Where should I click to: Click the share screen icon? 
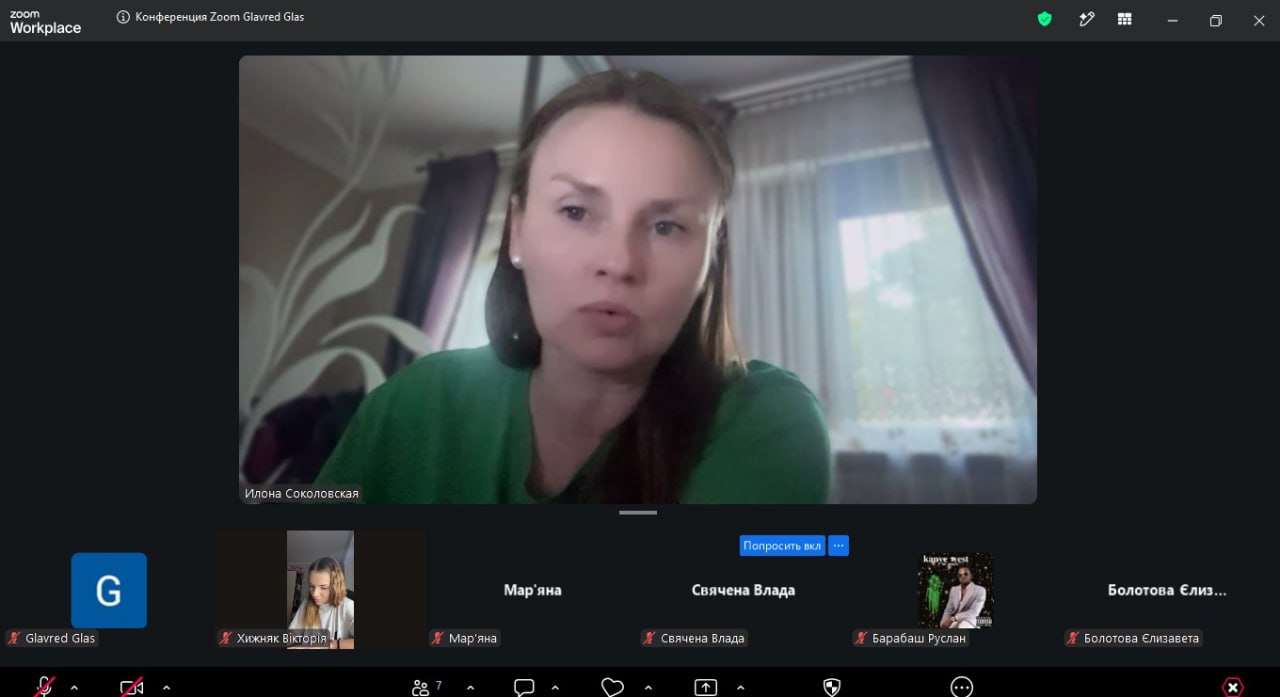coord(706,687)
